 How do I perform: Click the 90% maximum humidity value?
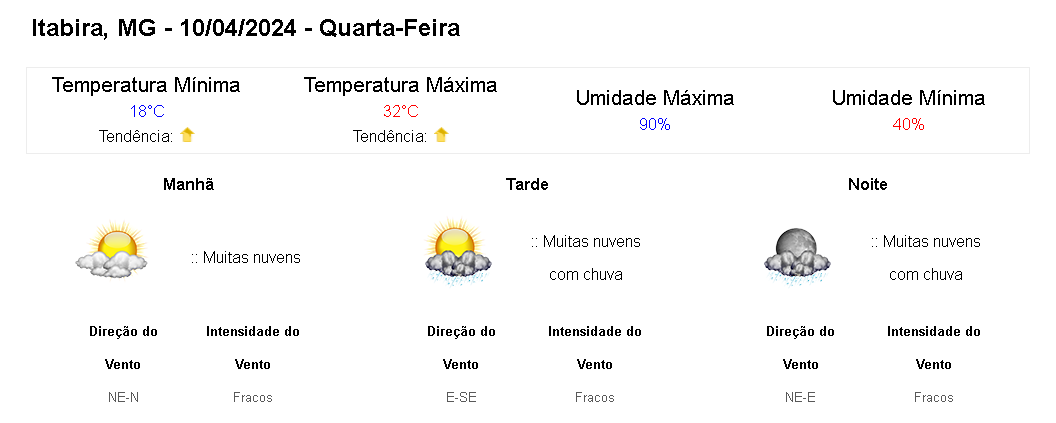click(x=654, y=124)
